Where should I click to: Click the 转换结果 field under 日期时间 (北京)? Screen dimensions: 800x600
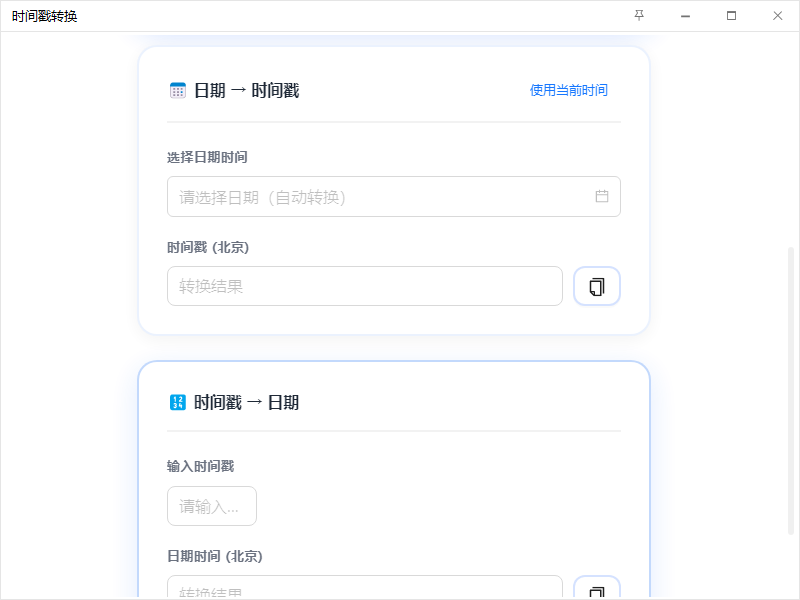coord(365,588)
